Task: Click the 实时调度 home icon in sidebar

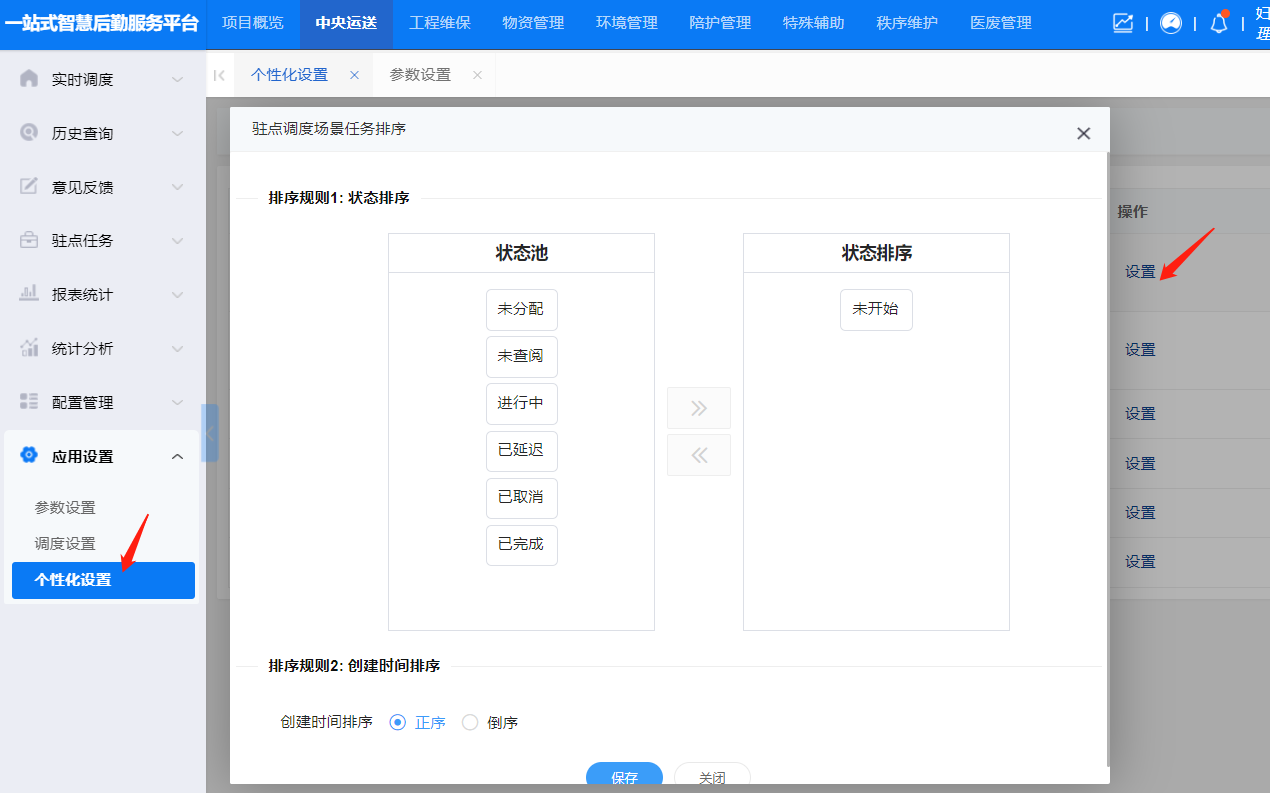Action: point(29,79)
